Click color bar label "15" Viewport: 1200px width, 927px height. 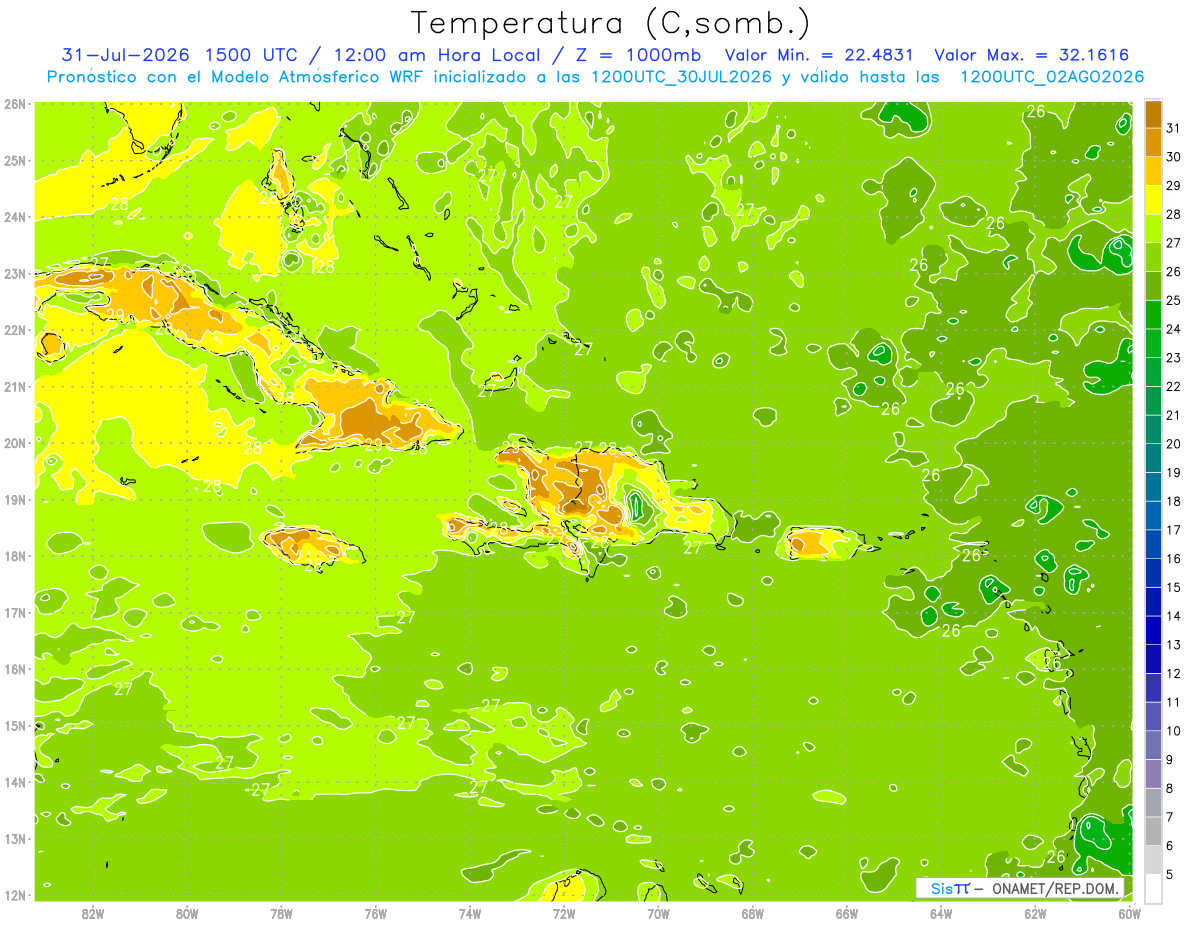1174,587
